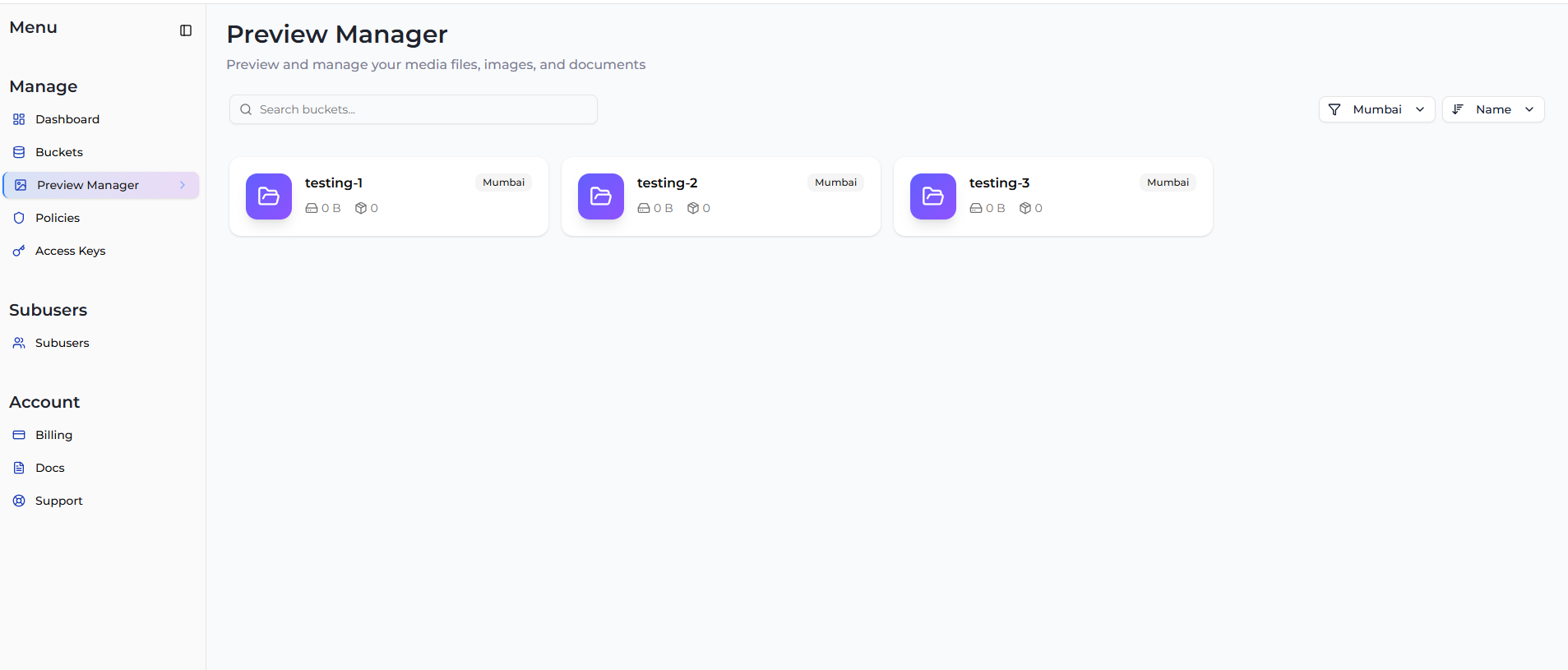Click the Subusers people icon

[19, 343]
